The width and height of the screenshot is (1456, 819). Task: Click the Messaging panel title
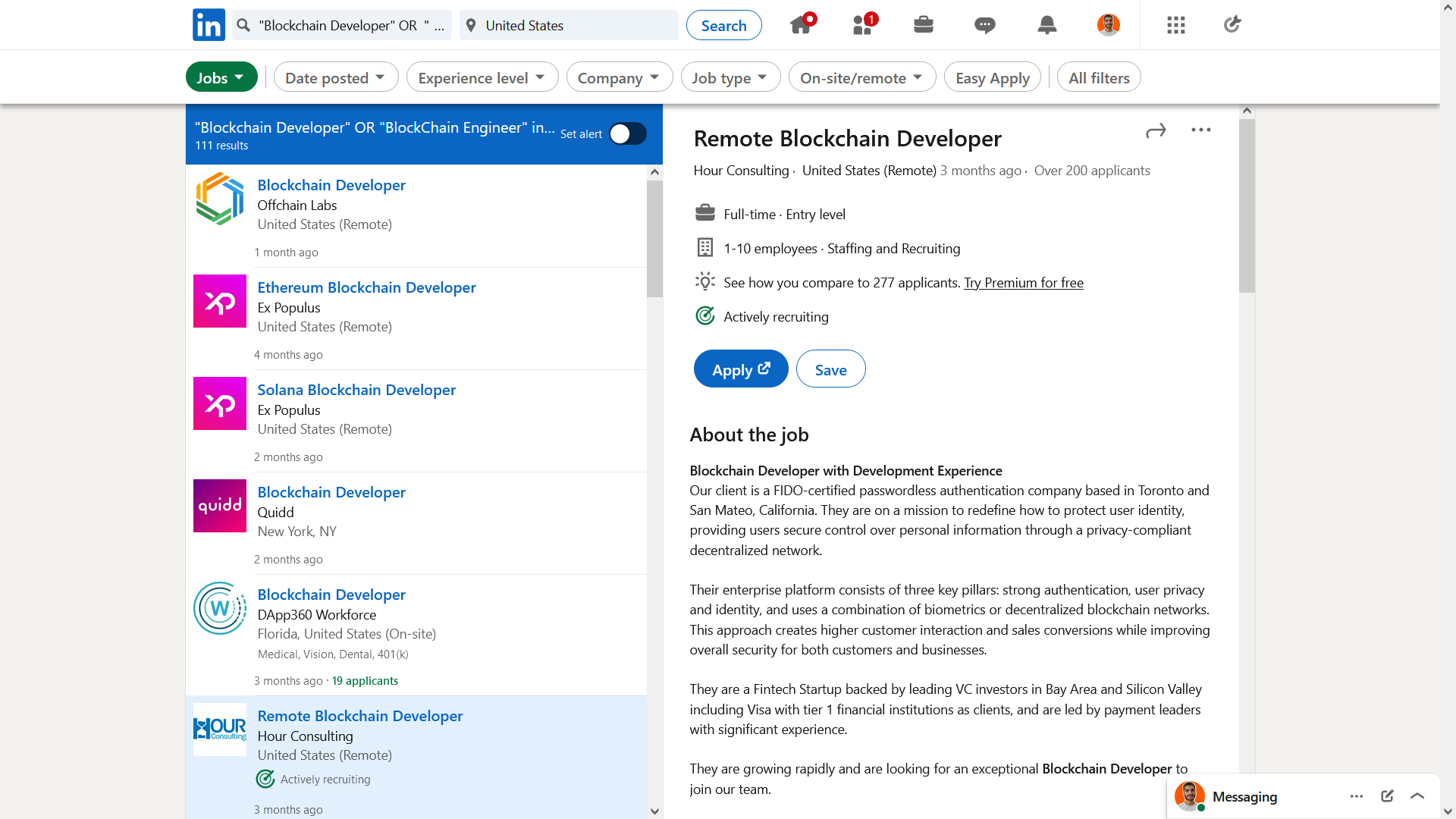(1244, 797)
